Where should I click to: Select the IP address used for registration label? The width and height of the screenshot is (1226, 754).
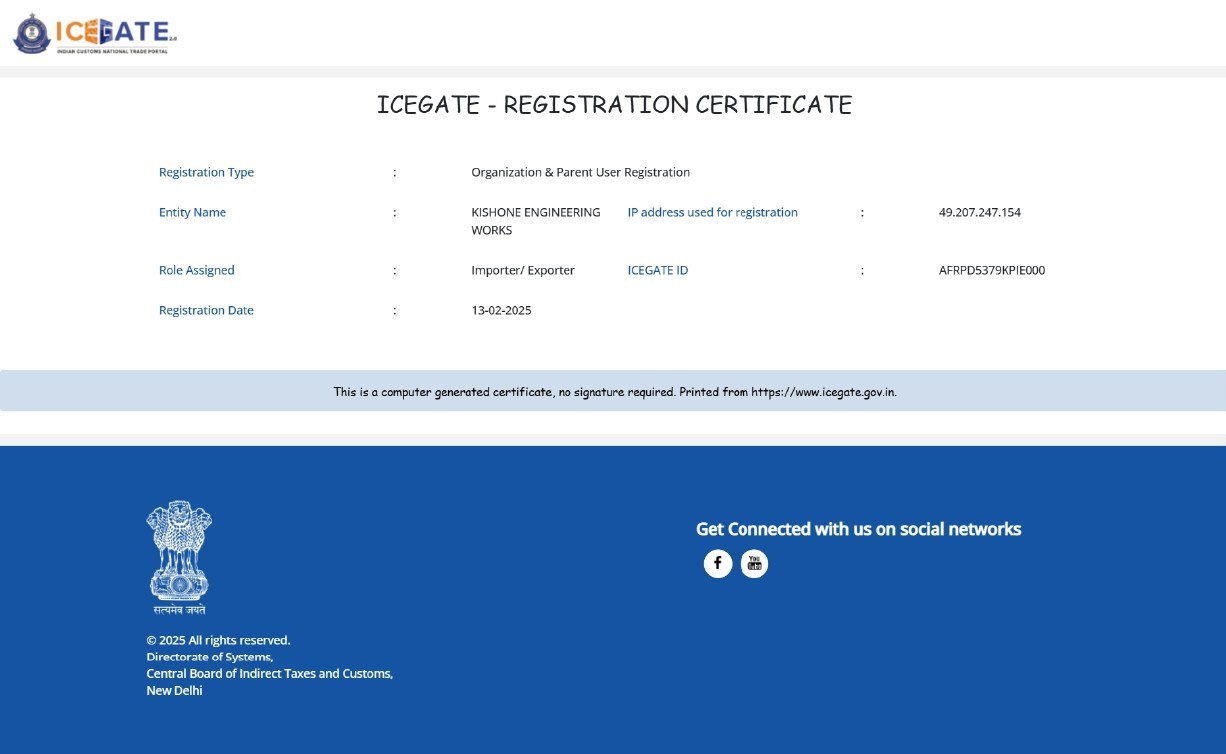point(712,212)
